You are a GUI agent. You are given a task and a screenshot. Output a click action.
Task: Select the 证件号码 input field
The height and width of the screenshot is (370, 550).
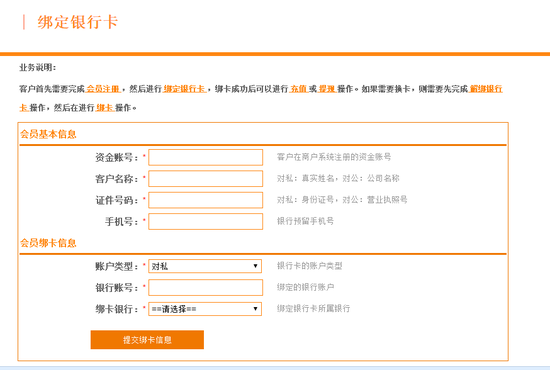(x=206, y=200)
